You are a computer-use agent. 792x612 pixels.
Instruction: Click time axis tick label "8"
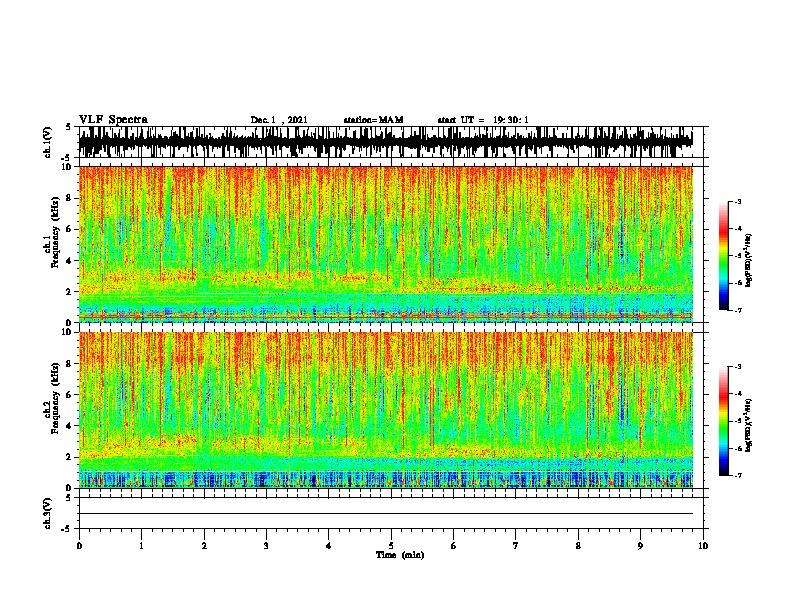point(578,546)
